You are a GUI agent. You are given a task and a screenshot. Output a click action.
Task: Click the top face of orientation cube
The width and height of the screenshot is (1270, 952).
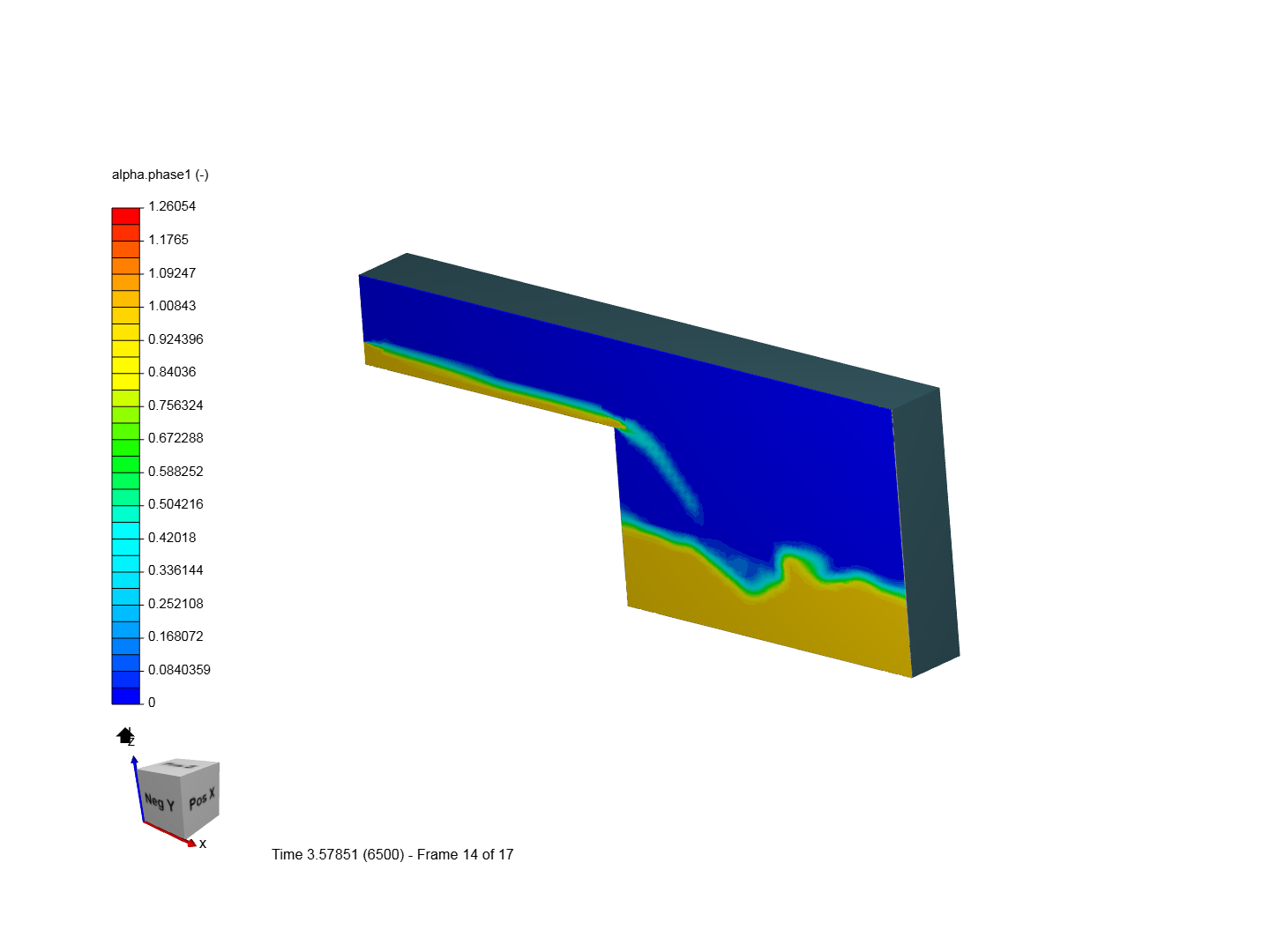coord(179,765)
